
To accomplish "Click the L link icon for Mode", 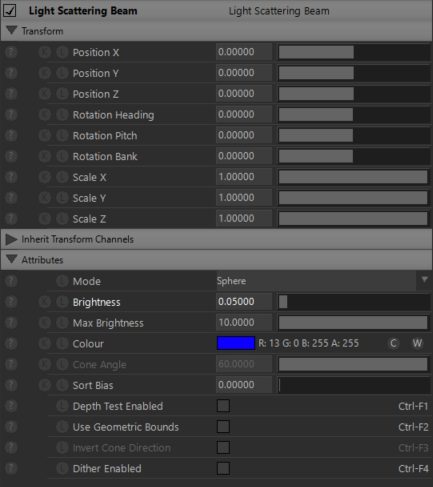I will (x=62, y=281).
